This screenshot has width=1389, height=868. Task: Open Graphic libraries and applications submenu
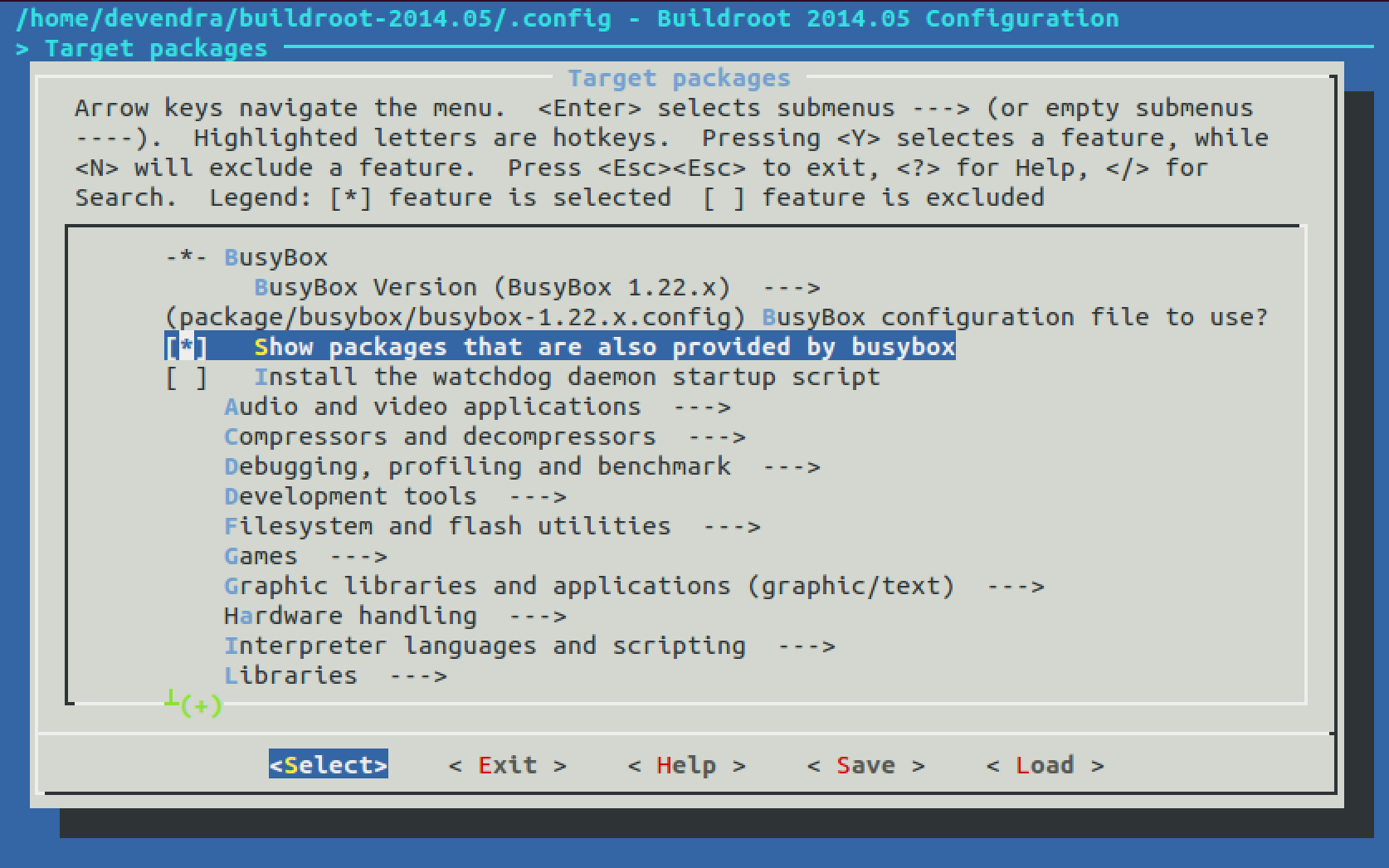(x=634, y=586)
